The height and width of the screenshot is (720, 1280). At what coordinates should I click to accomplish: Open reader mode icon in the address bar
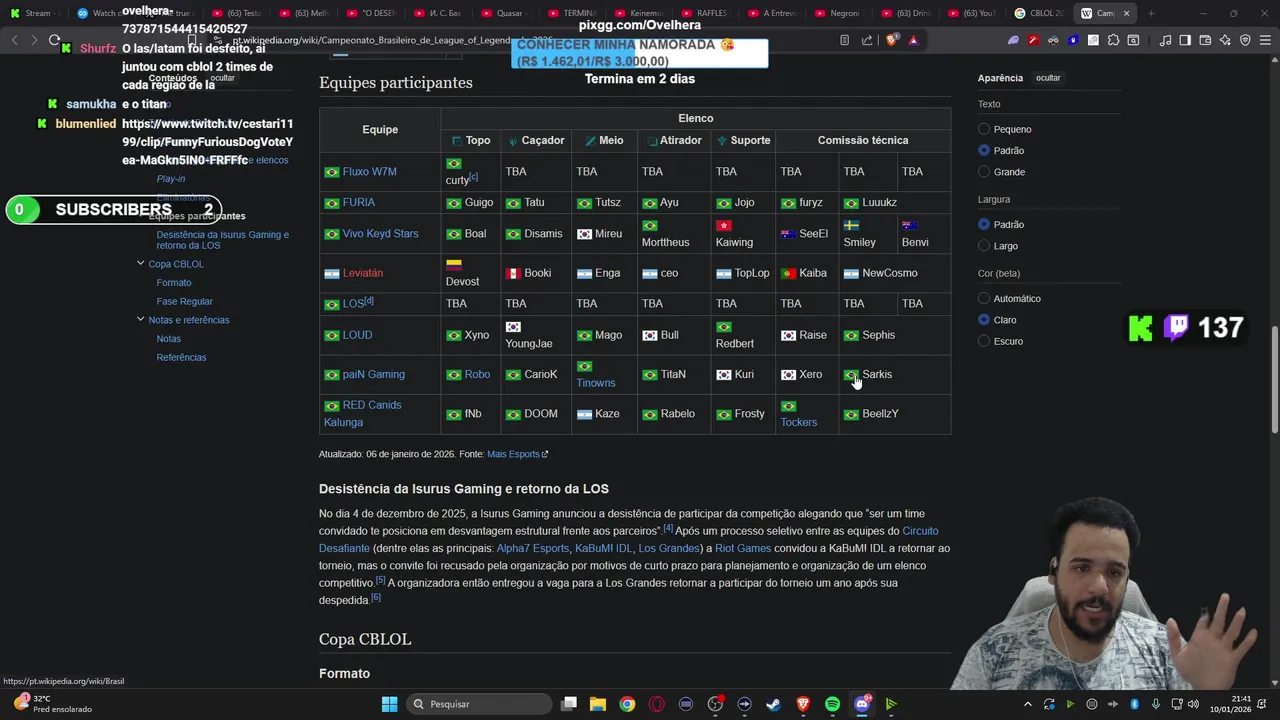pos(845,40)
